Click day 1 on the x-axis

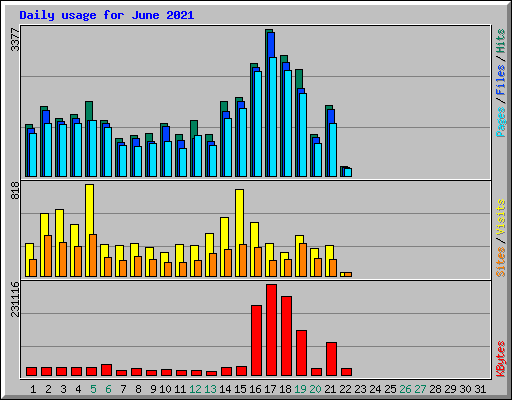pos(33,389)
